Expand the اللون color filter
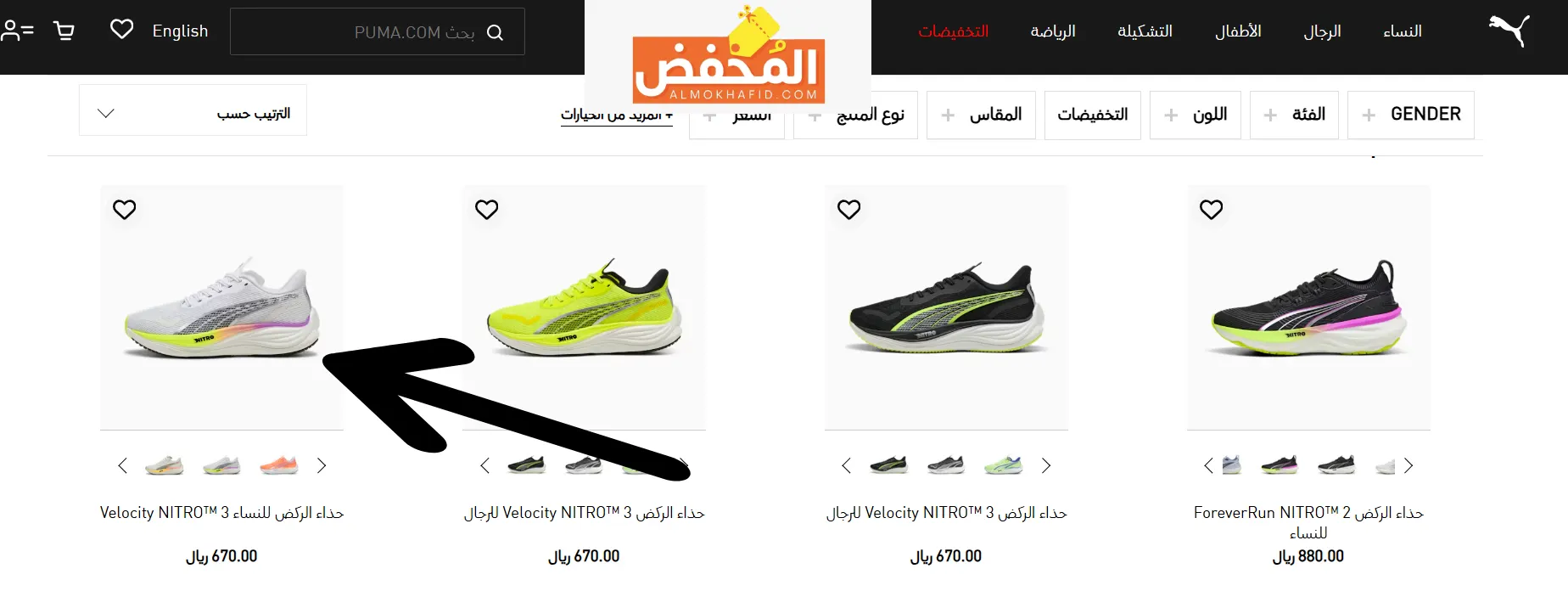This screenshot has width=1568, height=608. (x=1196, y=115)
